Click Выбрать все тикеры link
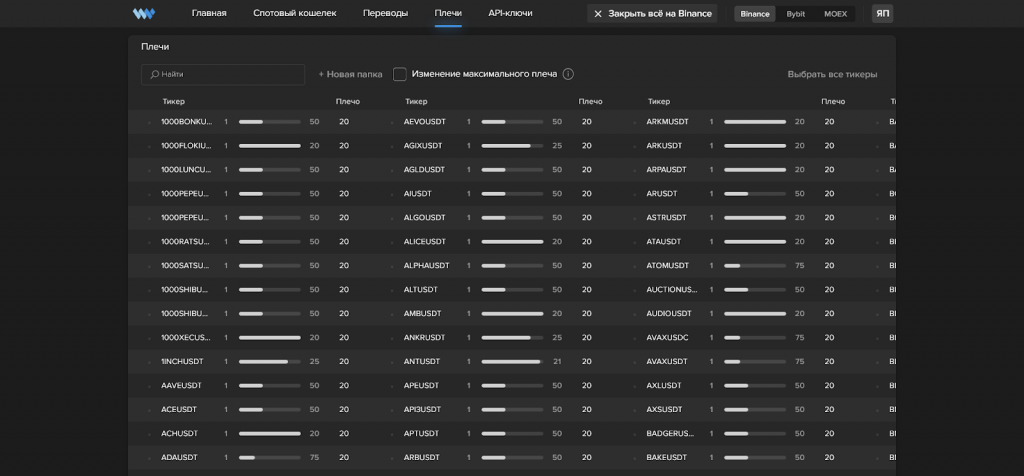 pos(832,74)
